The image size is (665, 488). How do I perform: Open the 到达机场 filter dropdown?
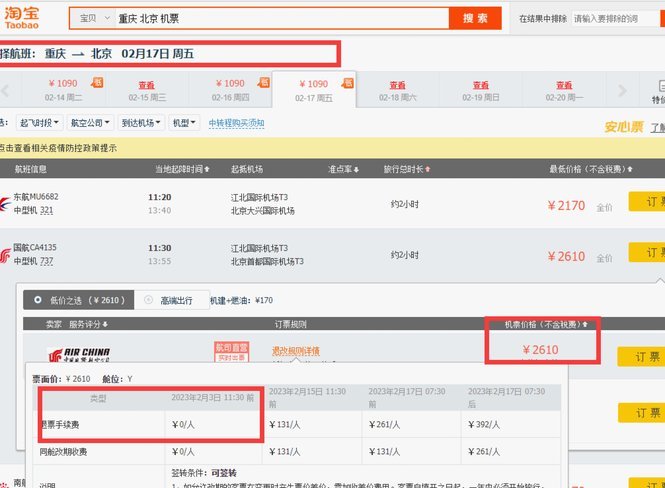coord(141,123)
